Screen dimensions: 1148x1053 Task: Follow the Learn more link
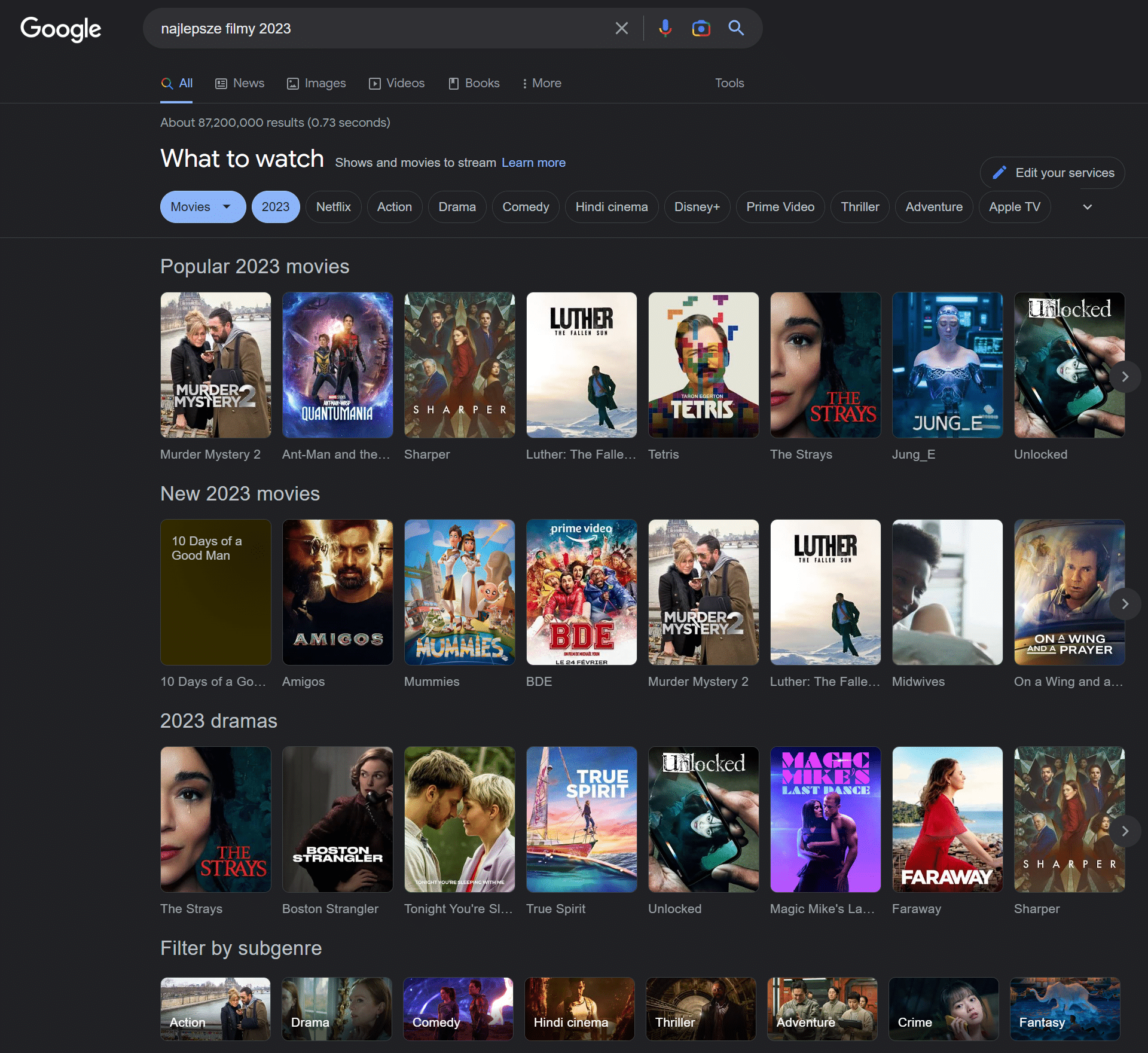click(533, 163)
